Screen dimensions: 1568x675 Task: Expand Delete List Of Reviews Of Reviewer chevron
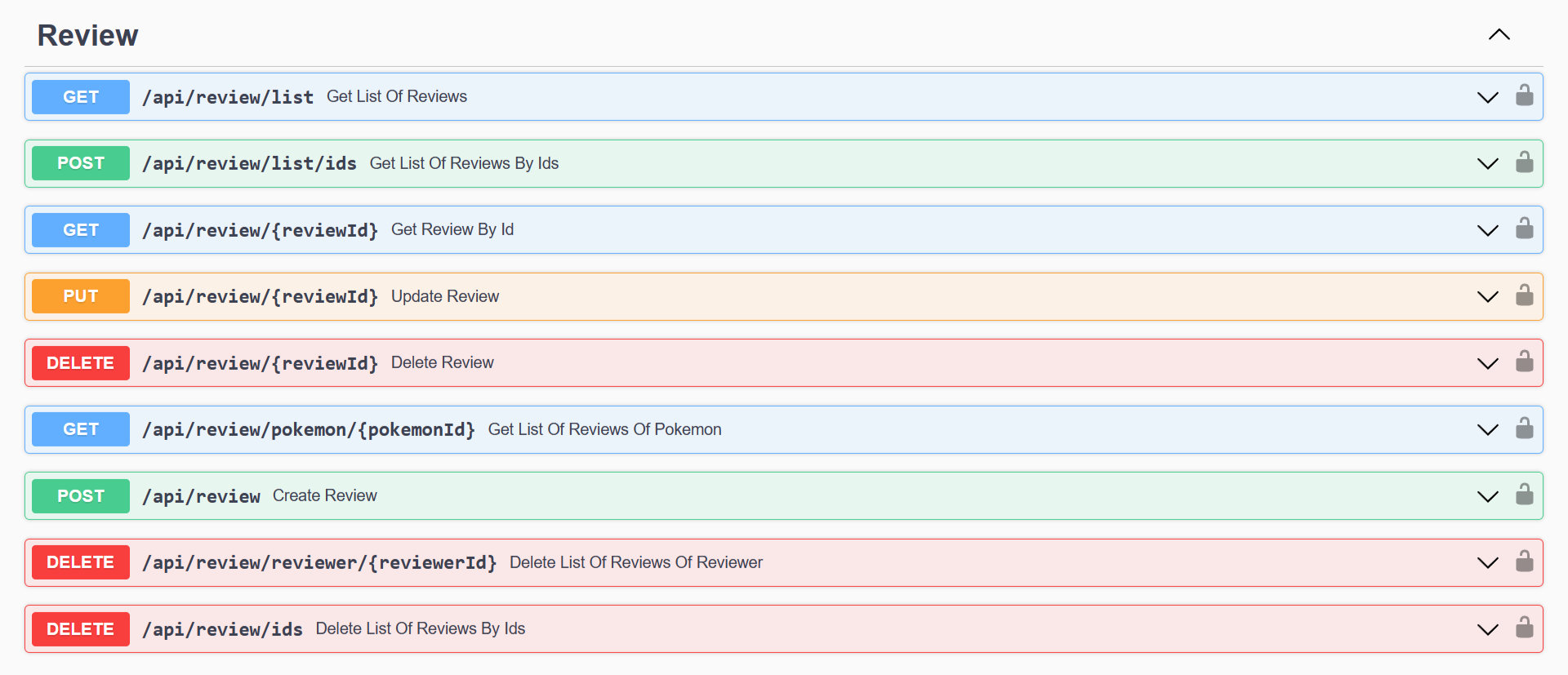[1488, 562]
